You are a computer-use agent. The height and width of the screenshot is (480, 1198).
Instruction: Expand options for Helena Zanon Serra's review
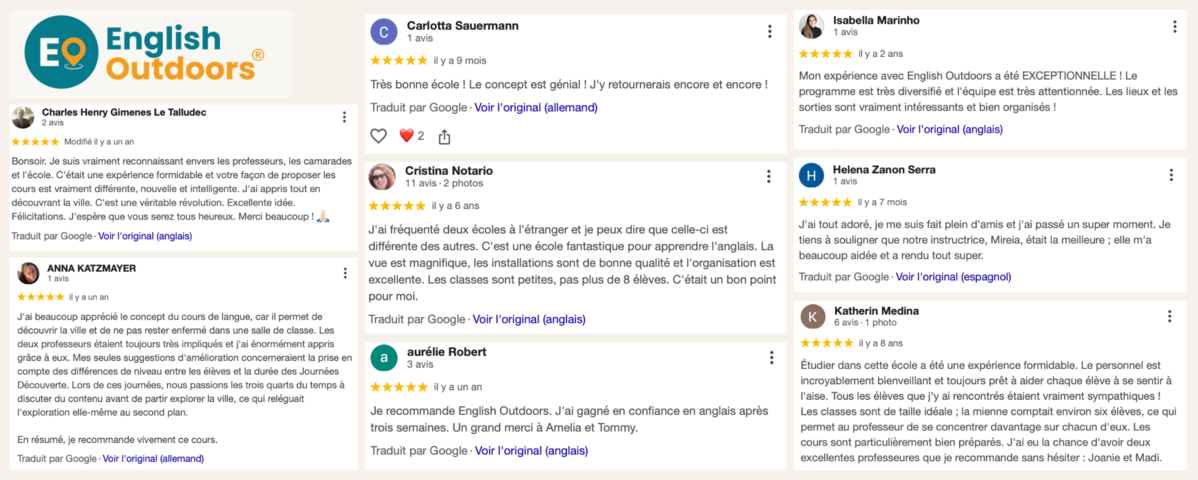point(1171,175)
